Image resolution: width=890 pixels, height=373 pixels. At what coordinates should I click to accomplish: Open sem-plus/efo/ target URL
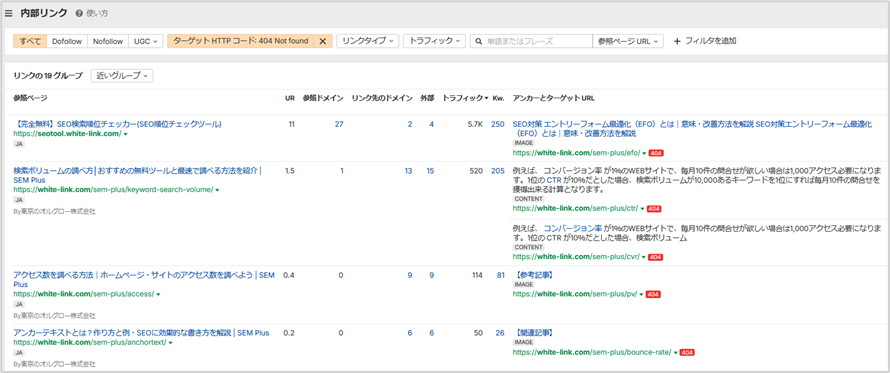point(576,153)
